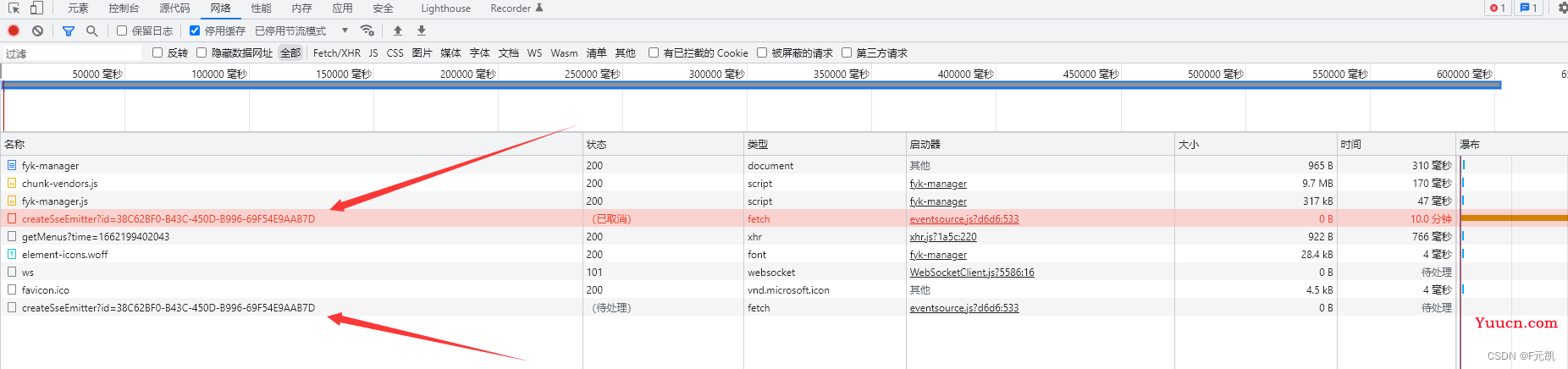
Task: Click the blue timeline overview bar
Action: 752,85
